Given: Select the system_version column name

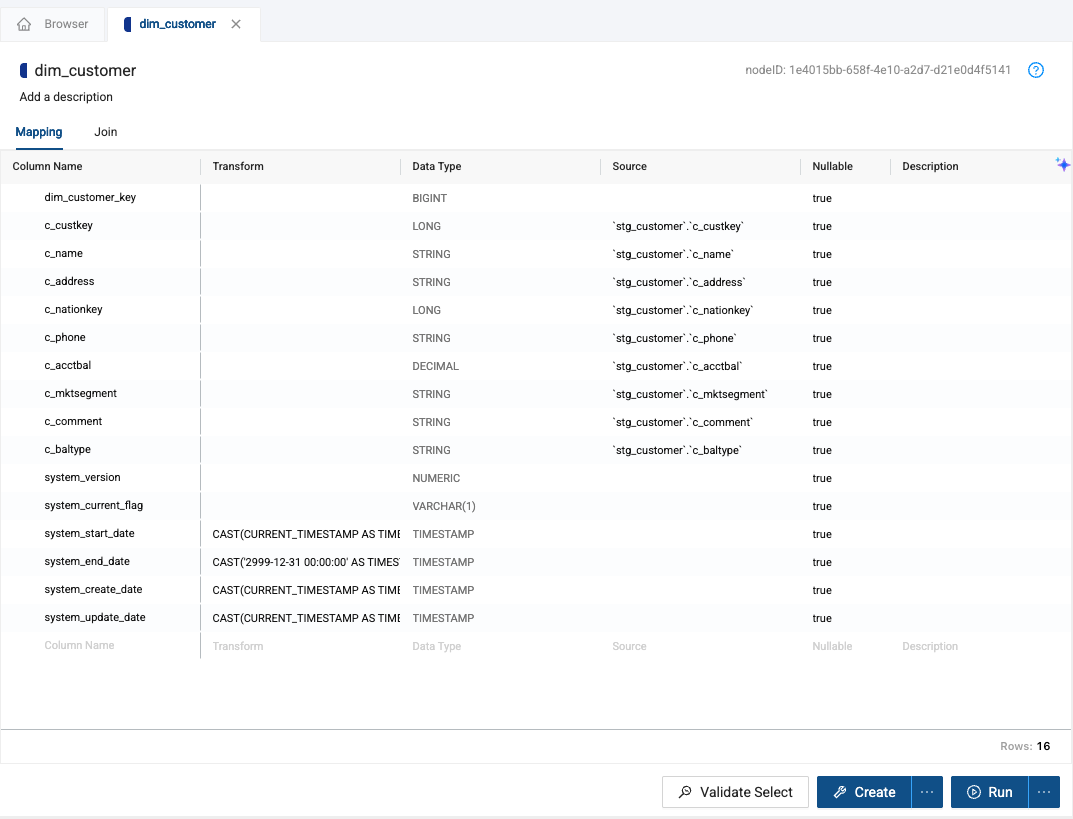Looking at the screenshot, I should (x=82, y=478).
